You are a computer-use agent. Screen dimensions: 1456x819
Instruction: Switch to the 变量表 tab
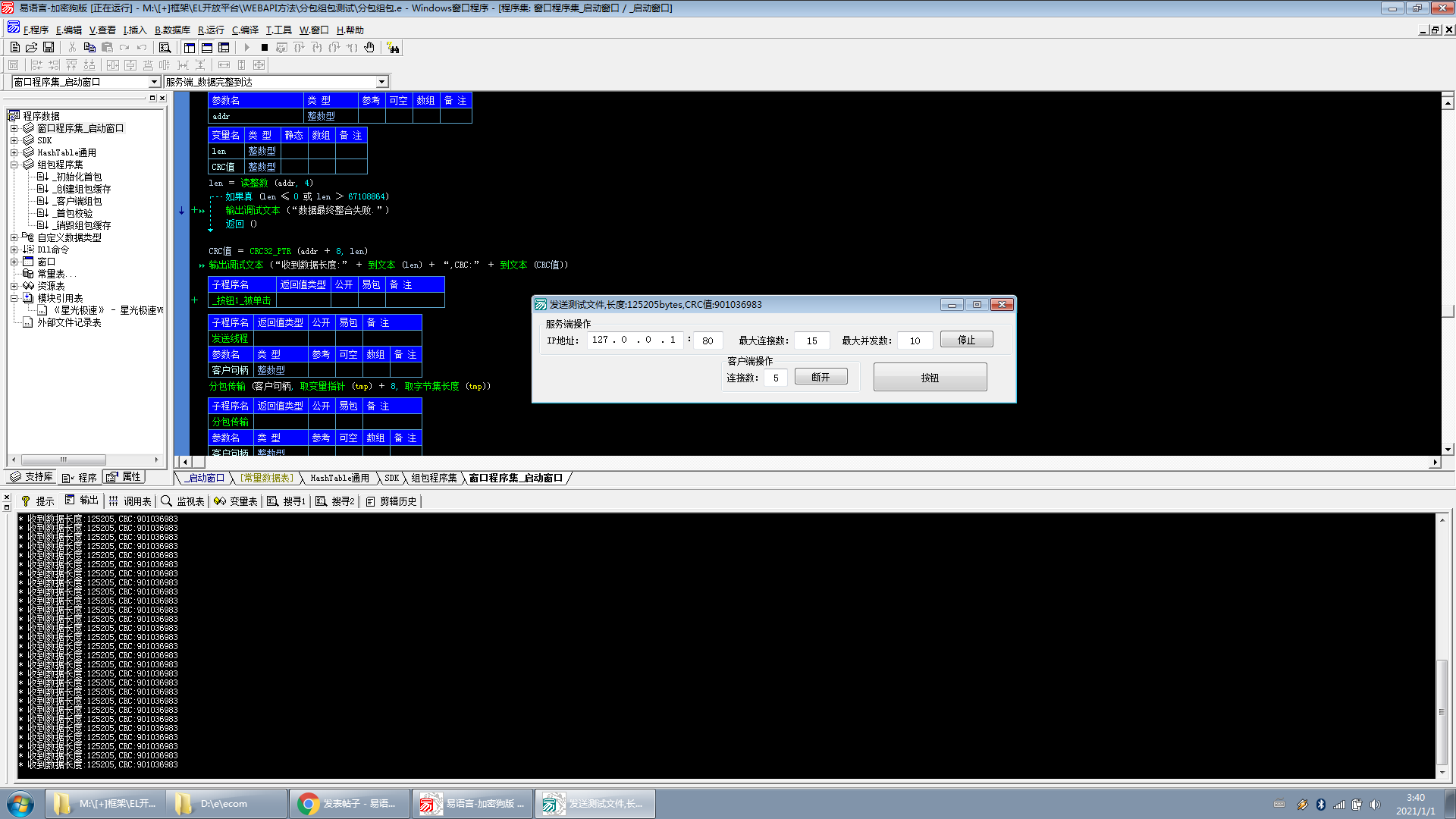pyautogui.click(x=236, y=501)
